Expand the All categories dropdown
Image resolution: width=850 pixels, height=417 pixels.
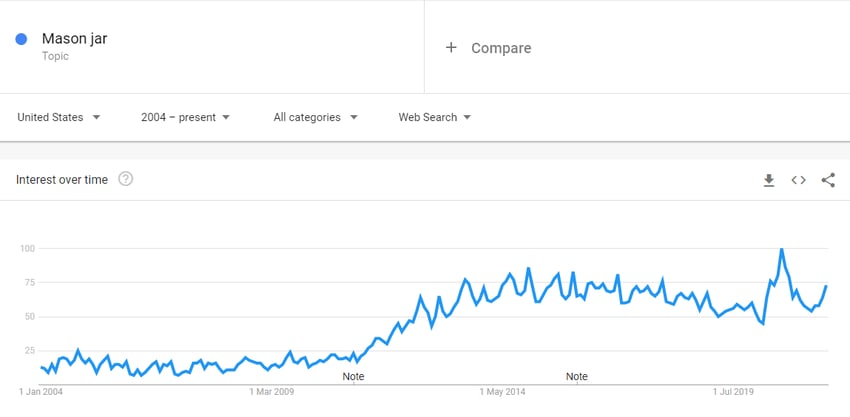click(x=315, y=117)
